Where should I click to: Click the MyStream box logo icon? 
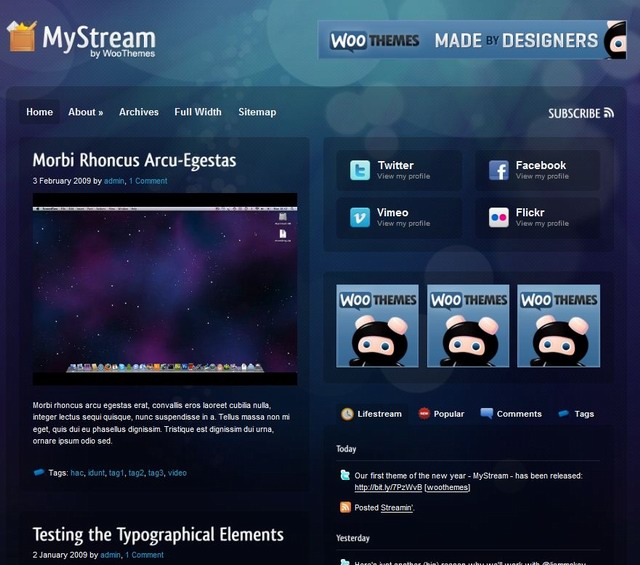(x=22, y=36)
